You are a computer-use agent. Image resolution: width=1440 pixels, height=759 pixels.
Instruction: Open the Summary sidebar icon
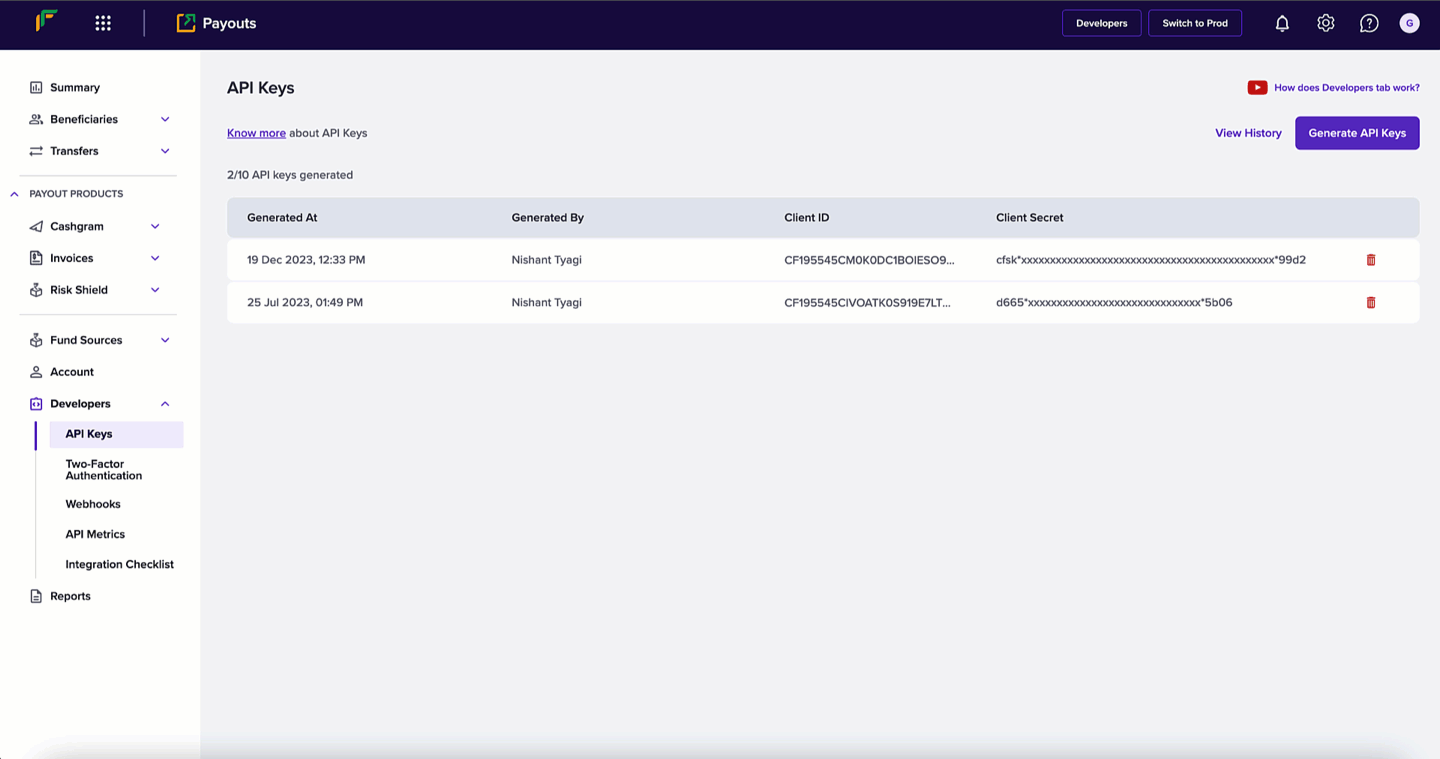click(35, 87)
